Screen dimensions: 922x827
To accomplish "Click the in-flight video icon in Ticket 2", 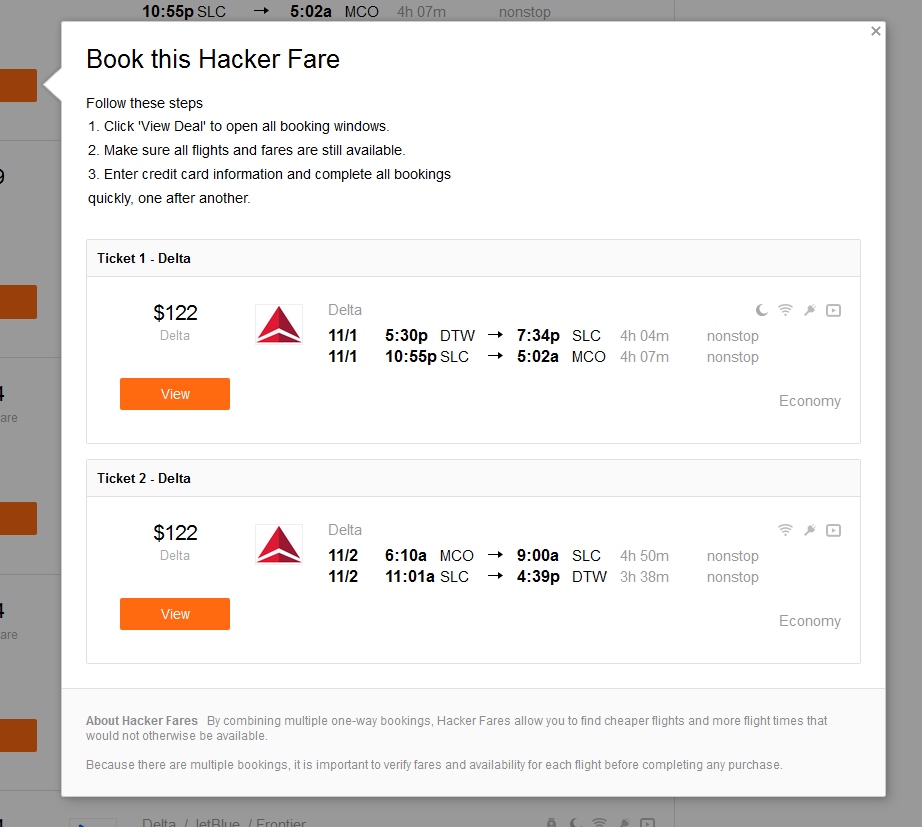I will [x=834, y=530].
